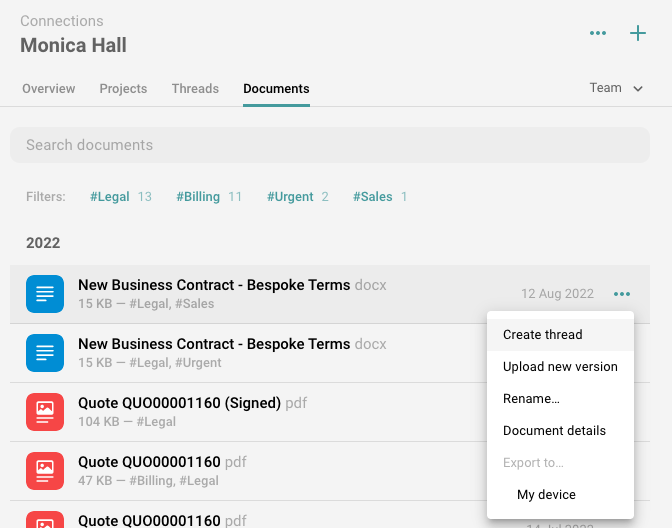Export document to My device

point(546,495)
